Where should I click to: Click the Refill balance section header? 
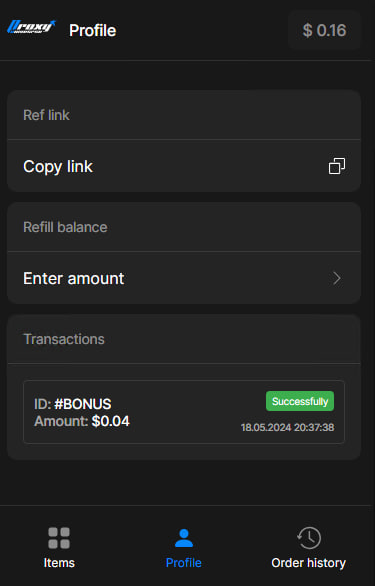click(65, 227)
